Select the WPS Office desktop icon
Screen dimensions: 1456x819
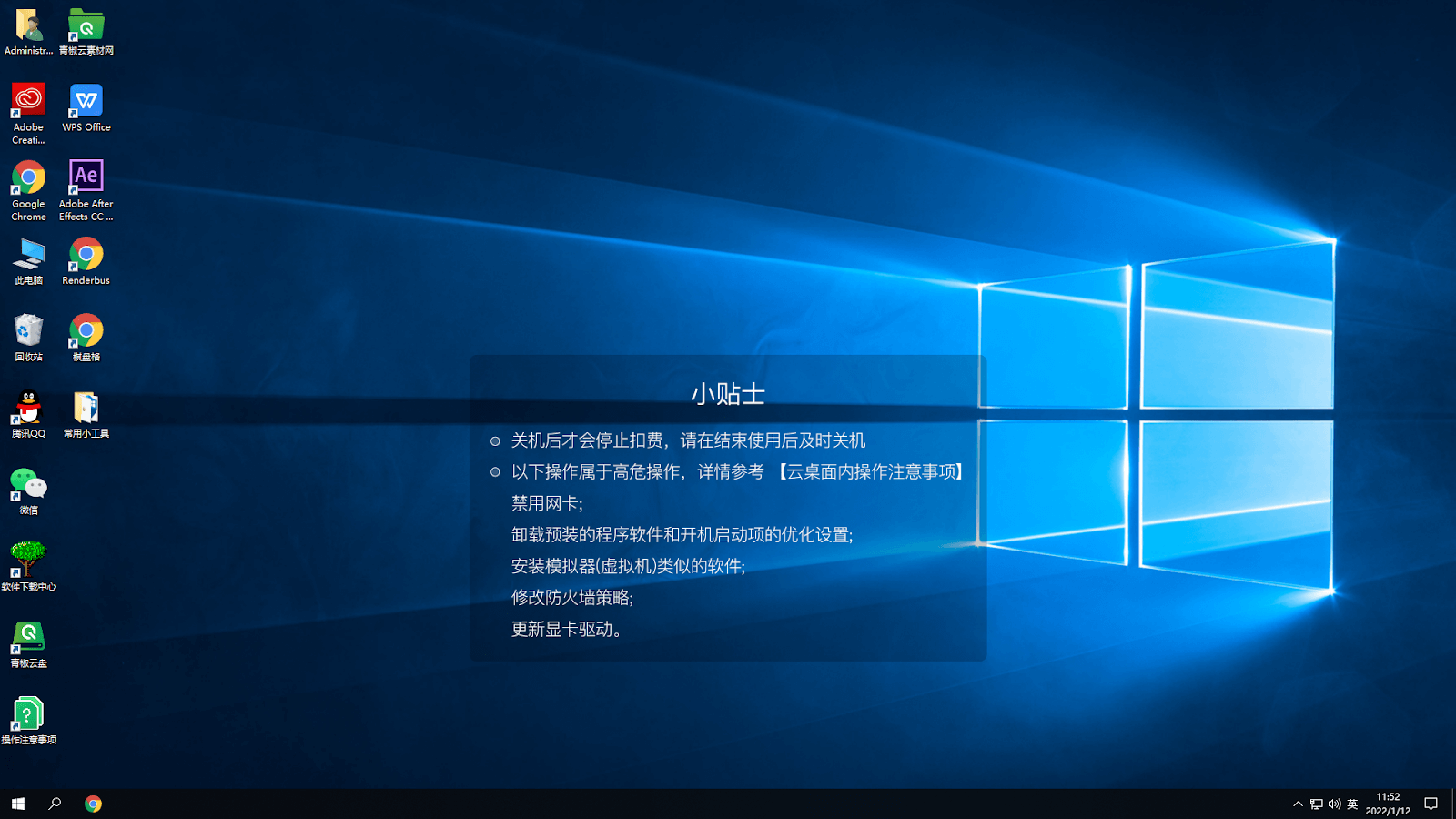point(86,107)
